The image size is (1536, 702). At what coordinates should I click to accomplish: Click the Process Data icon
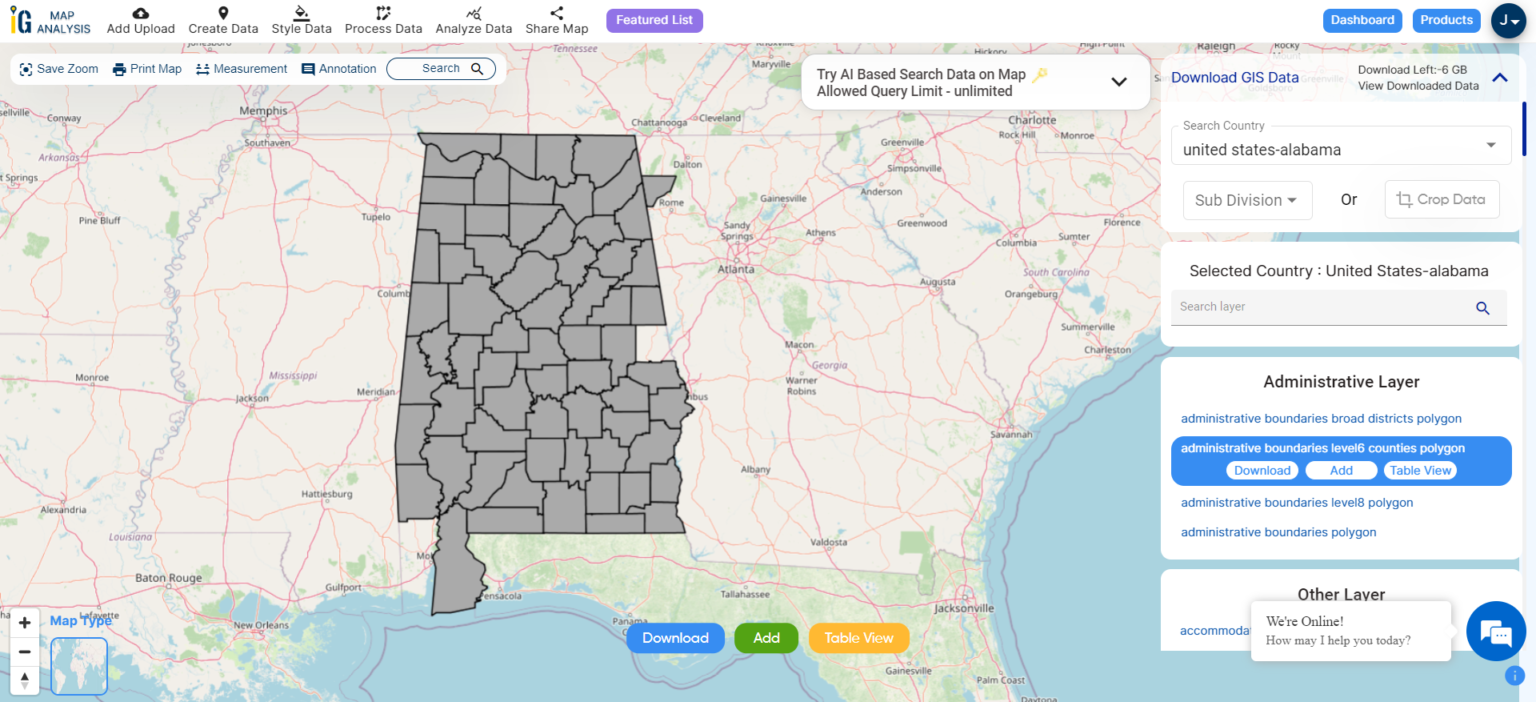pyautogui.click(x=383, y=20)
